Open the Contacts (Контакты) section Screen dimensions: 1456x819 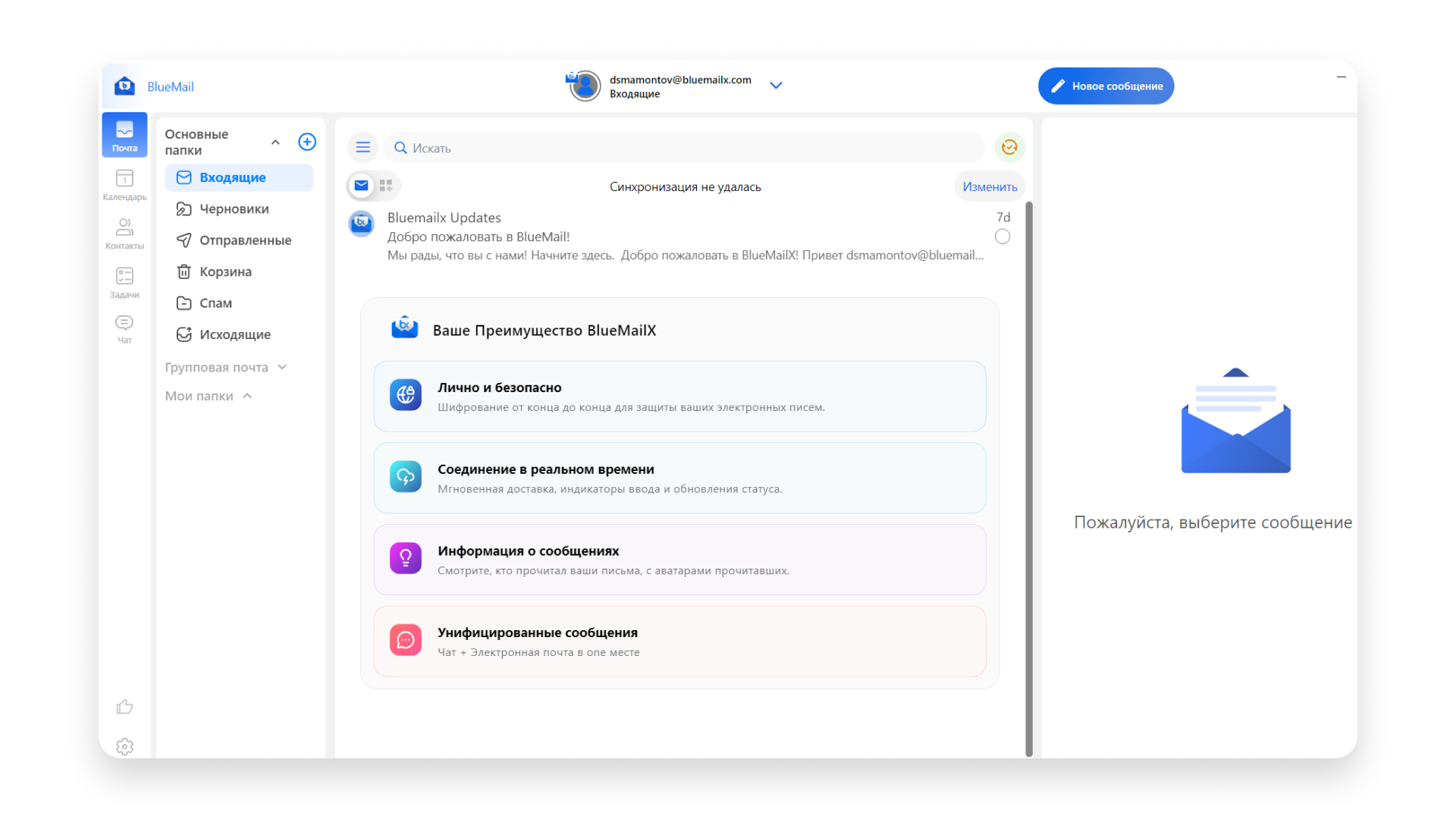point(124,234)
